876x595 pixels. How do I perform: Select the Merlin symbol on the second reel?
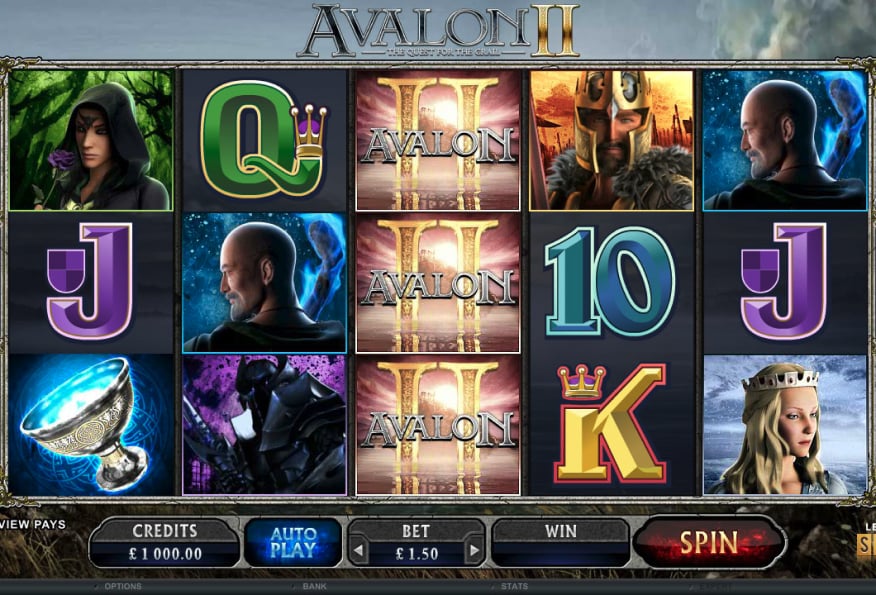coord(264,283)
